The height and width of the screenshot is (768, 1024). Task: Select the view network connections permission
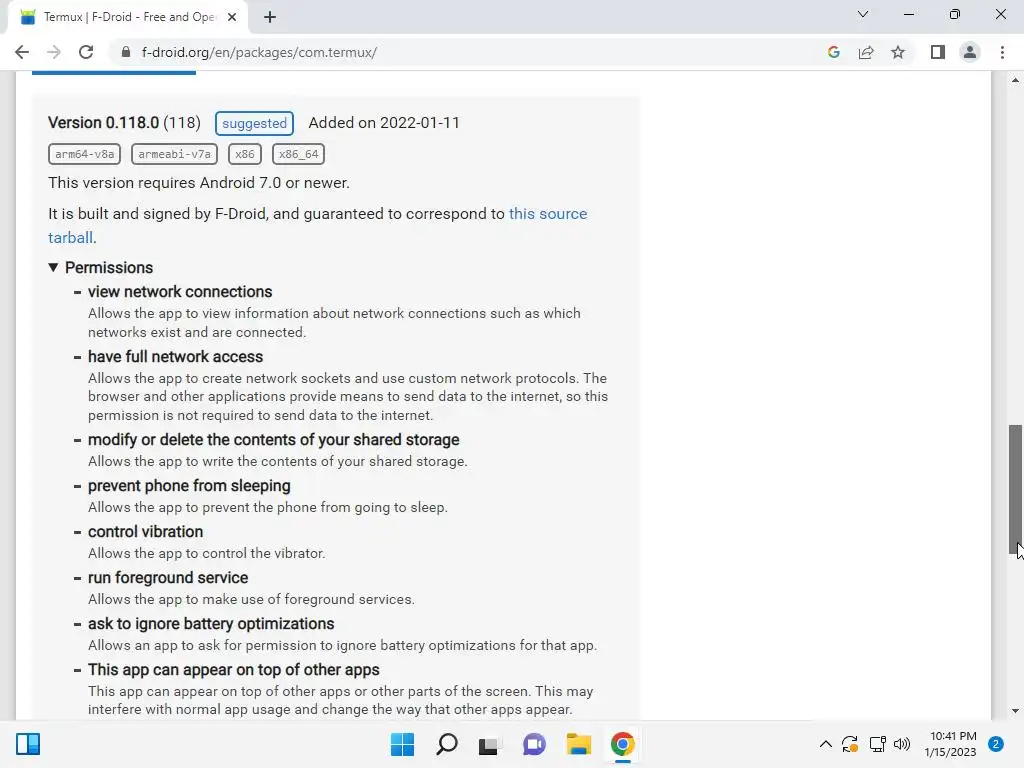click(180, 291)
